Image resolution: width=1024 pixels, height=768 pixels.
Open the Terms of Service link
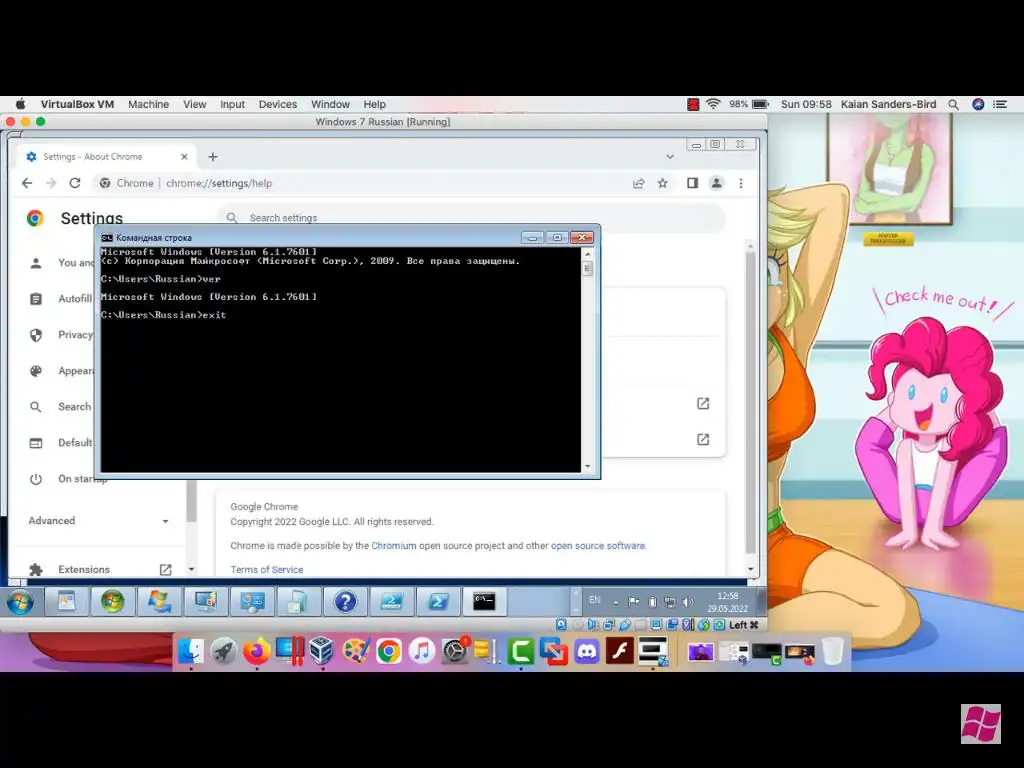(x=266, y=569)
